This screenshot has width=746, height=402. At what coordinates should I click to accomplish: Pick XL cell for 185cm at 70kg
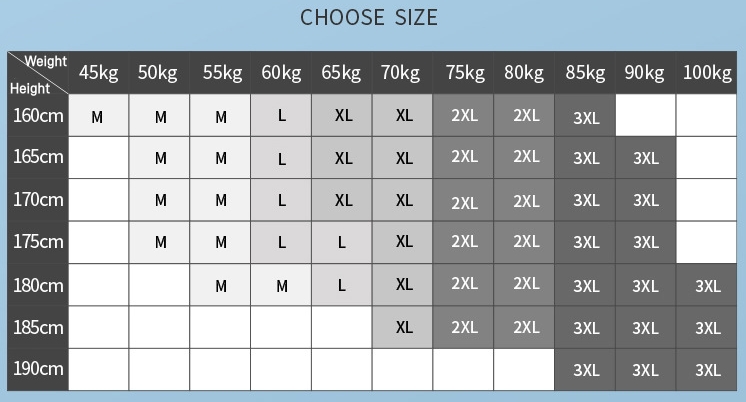pyautogui.click(x=403, y=327)
